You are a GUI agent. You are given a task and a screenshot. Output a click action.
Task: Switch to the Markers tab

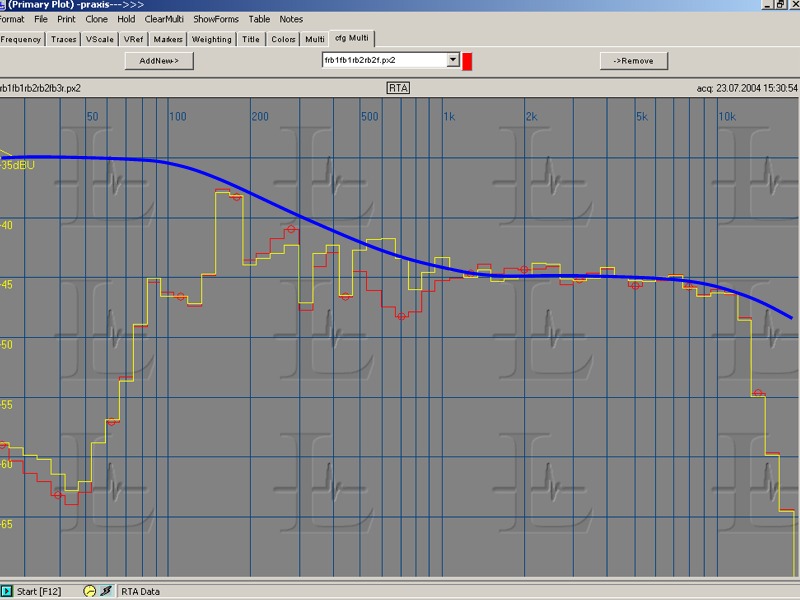pyautogui.click(x=168, y=39)
